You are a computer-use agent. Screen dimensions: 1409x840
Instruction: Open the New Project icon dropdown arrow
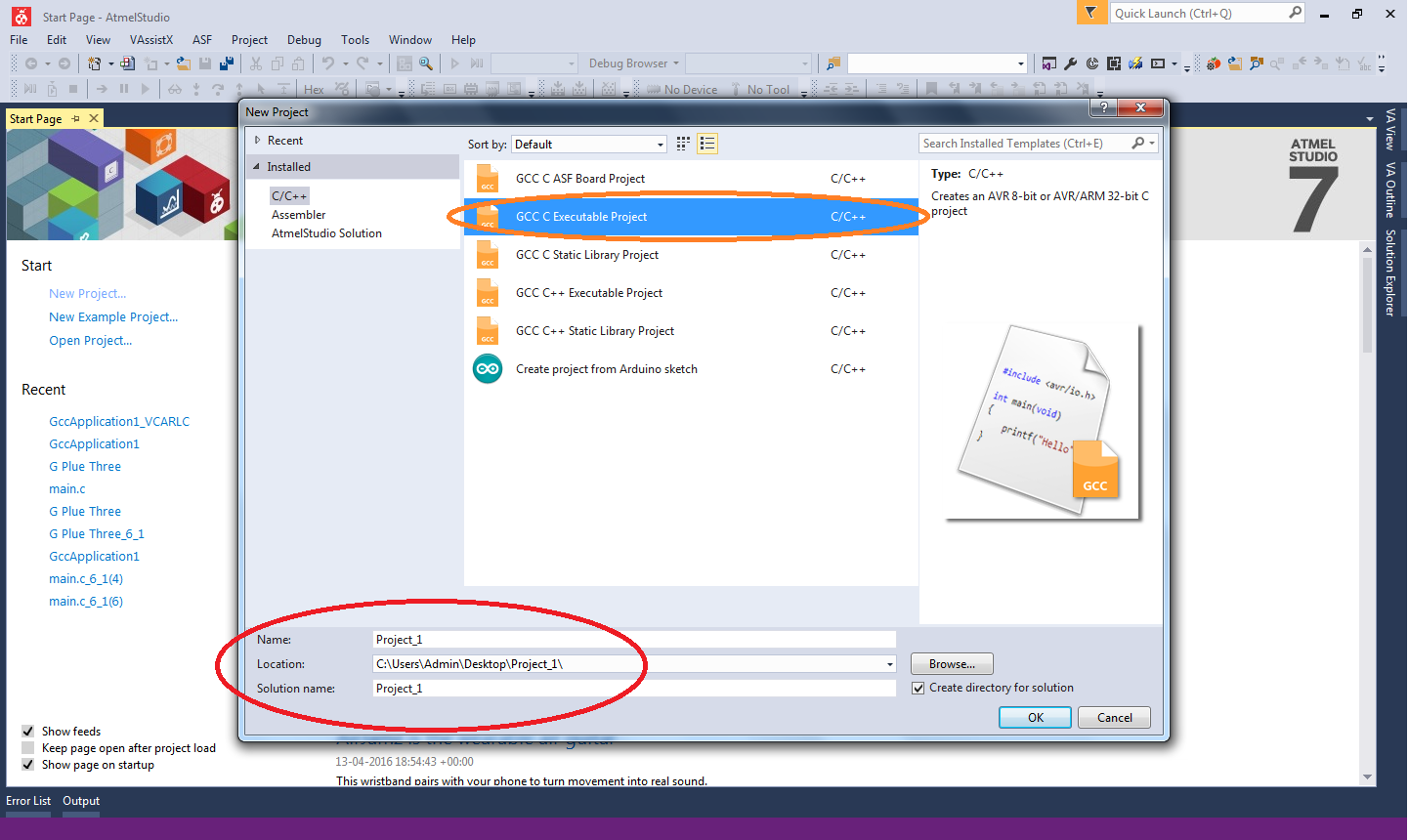110,63
